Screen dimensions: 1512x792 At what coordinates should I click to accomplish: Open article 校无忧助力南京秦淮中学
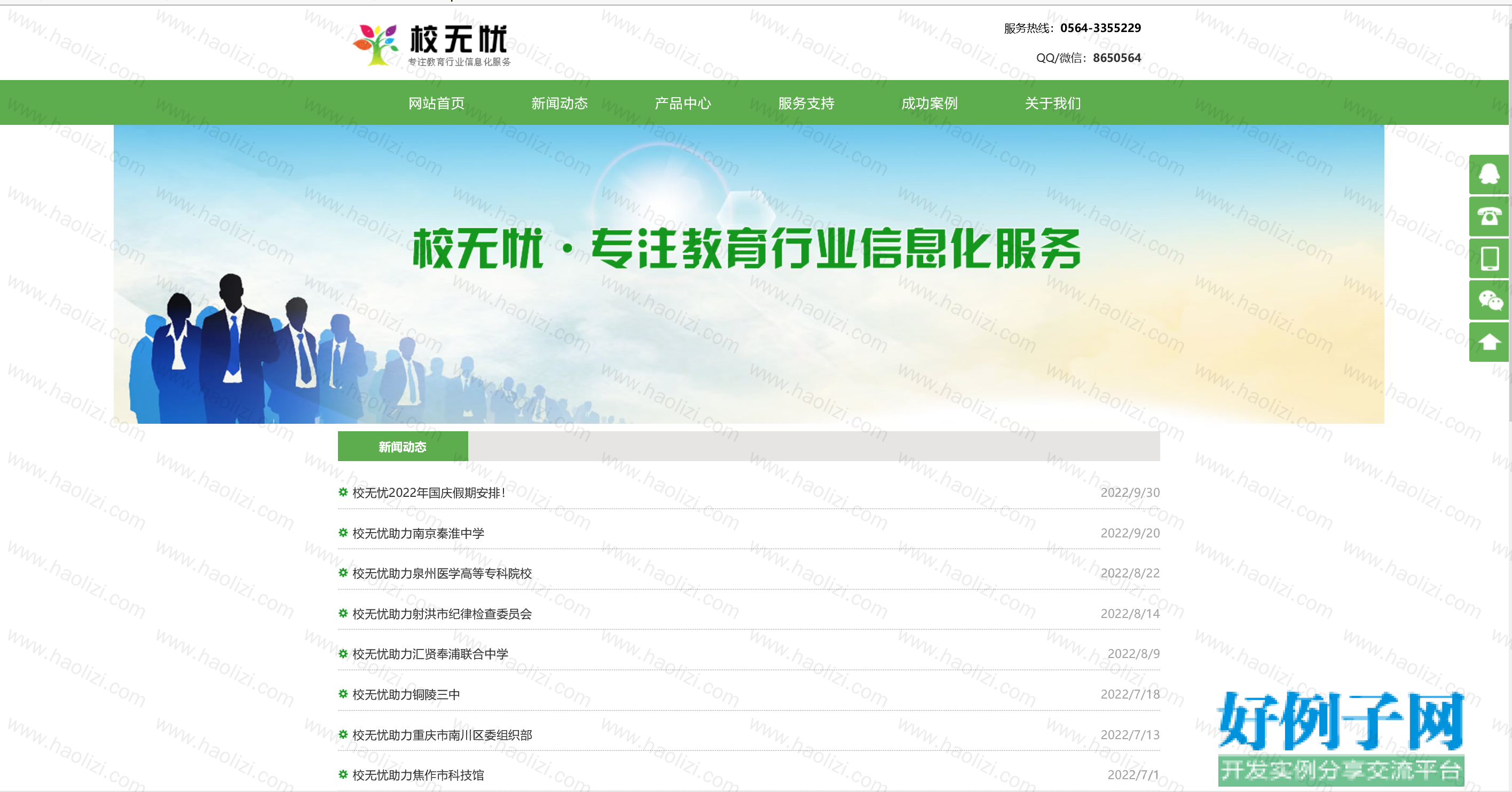tap(418, 533)
